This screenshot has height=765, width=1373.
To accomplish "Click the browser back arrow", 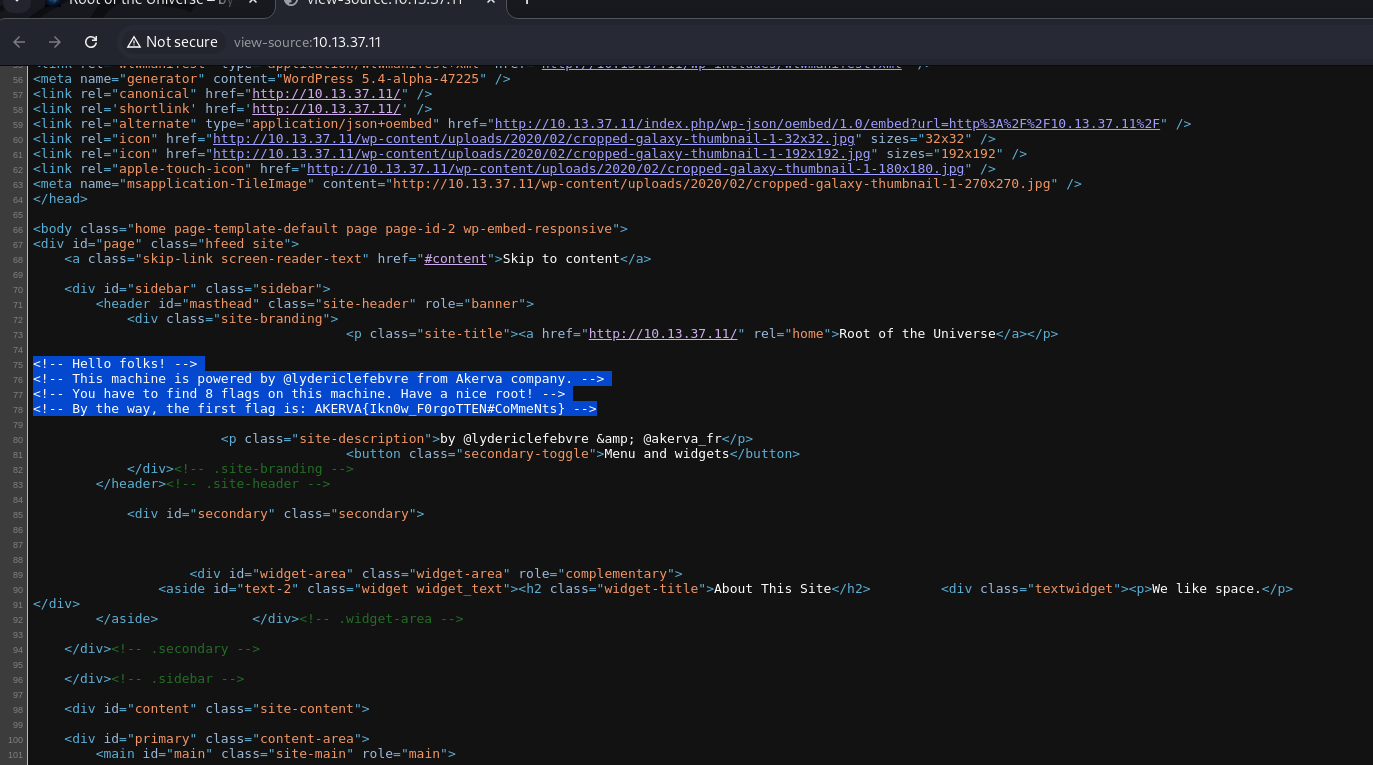I will (x=20, y=42).
